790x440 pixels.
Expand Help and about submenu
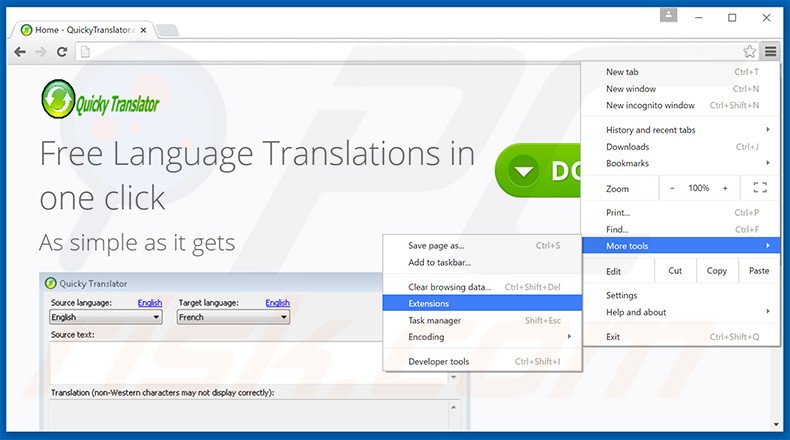click(x=681, y=312)
